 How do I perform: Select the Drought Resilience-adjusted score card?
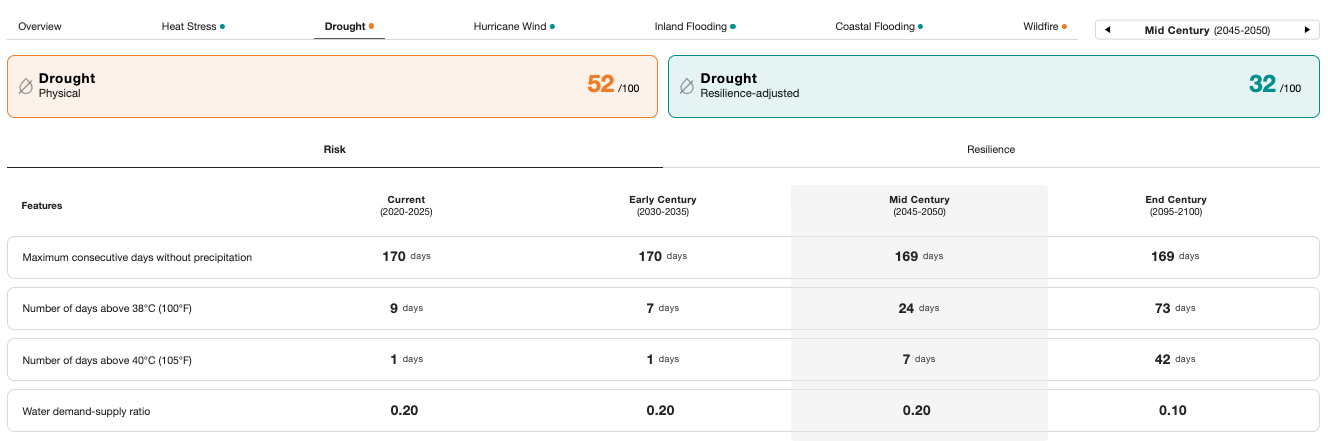click(994, 86)
